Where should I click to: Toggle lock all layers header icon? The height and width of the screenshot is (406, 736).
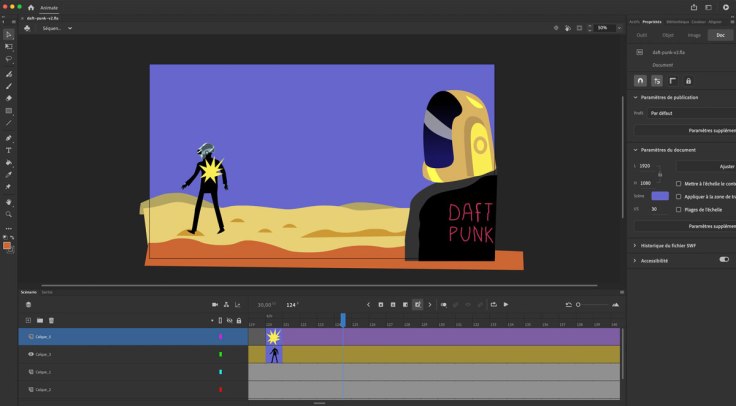tap(239, 321)
